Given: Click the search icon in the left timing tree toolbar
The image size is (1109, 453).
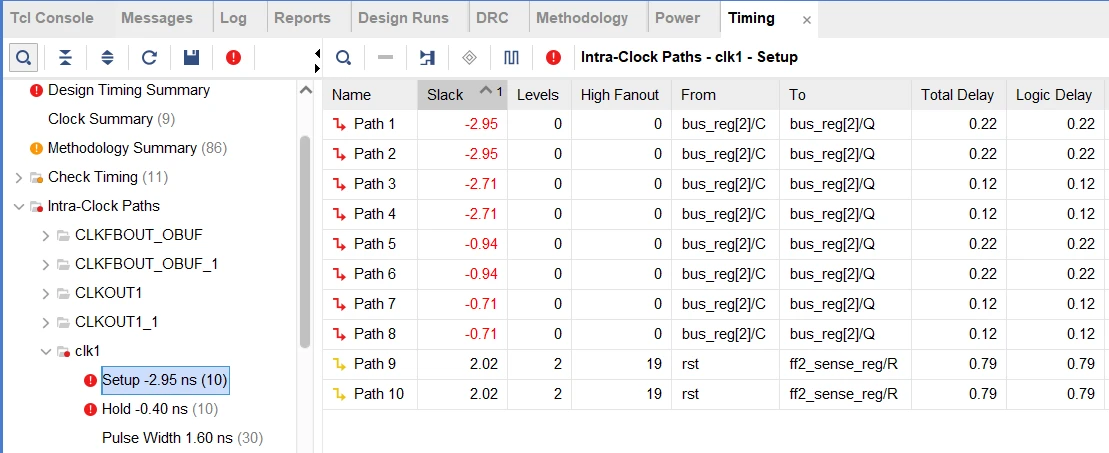Looking at the screenshot, I should 23,57.
